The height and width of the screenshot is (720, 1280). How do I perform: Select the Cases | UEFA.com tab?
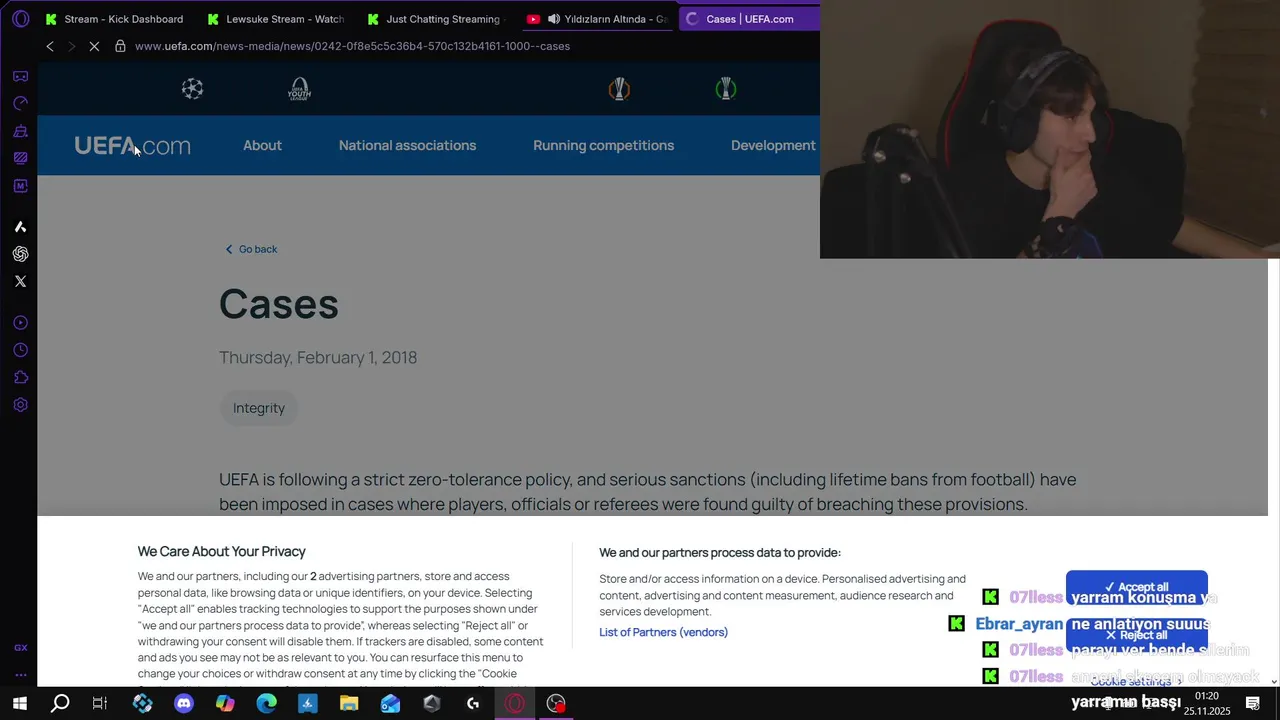pyautogui.click(x=748, y=19)
